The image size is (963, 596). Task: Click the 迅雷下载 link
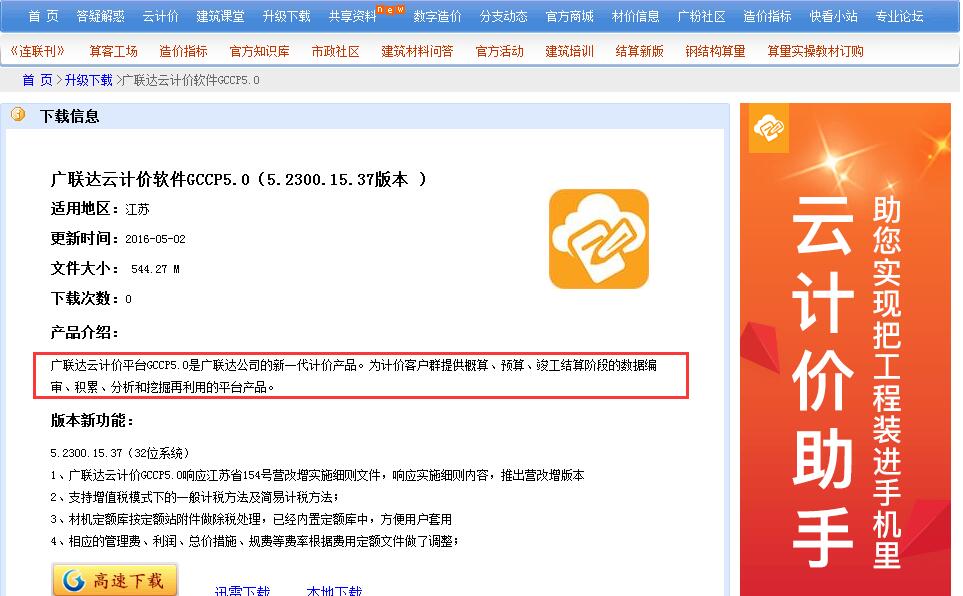coord(243,590)
